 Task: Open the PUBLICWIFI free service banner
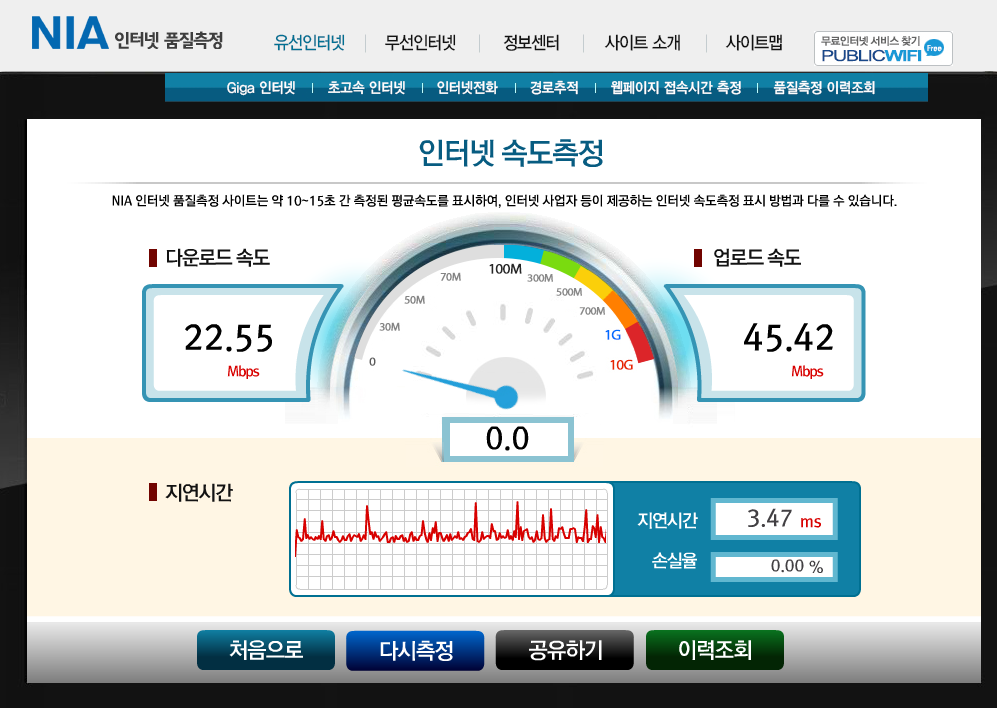click(x=883, y=48)
